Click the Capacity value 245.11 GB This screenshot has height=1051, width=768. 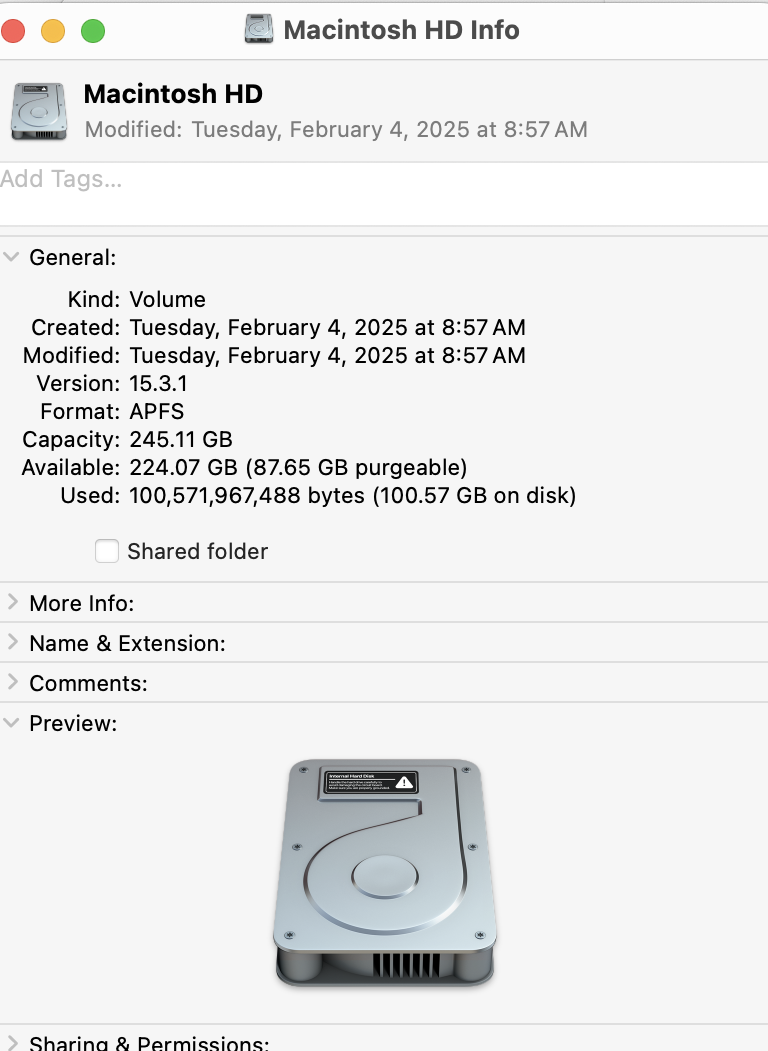tap(181, 439)
